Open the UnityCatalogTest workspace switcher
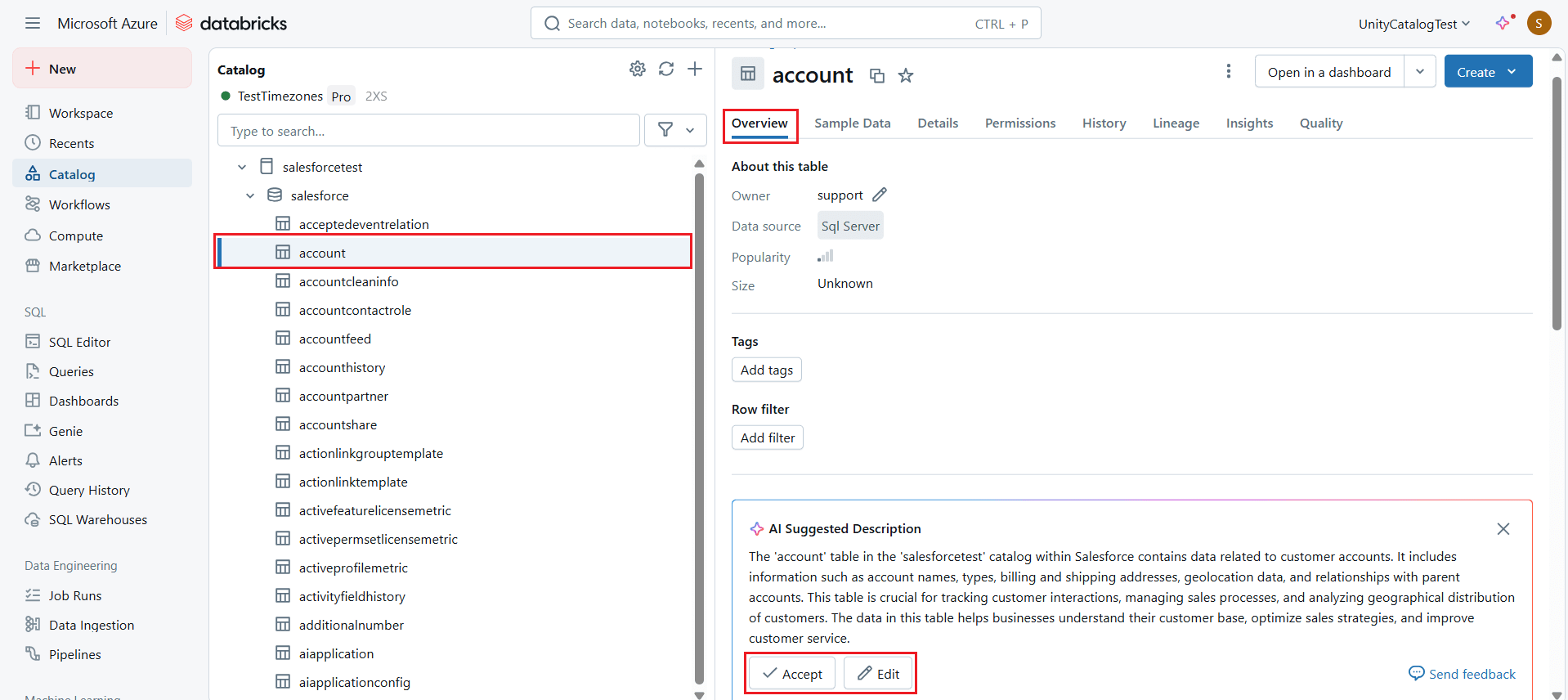The image size is (1568, 700). [1413, 25]
